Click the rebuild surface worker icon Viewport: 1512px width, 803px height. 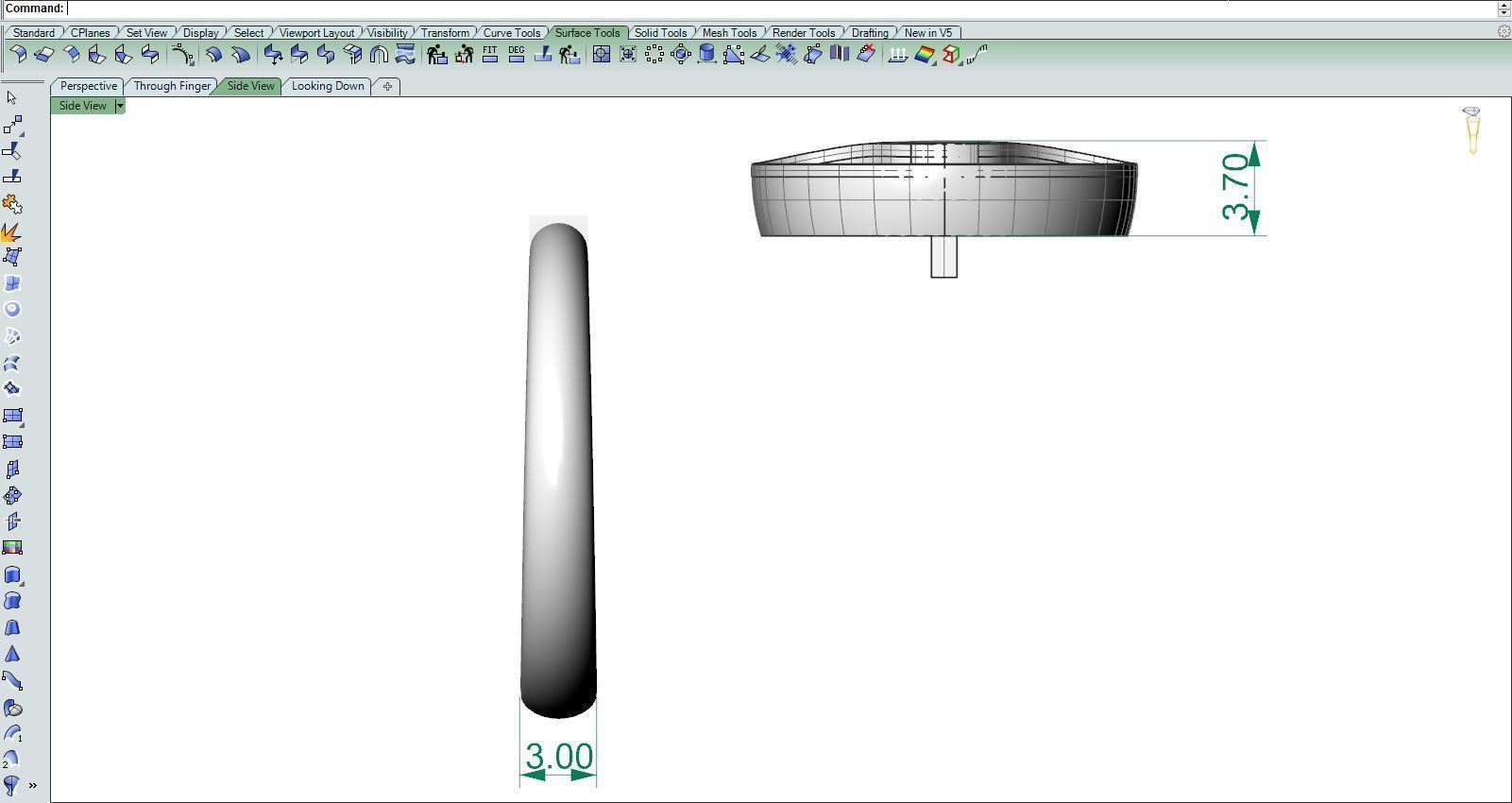pyautogui.click(x=436, y=55)
